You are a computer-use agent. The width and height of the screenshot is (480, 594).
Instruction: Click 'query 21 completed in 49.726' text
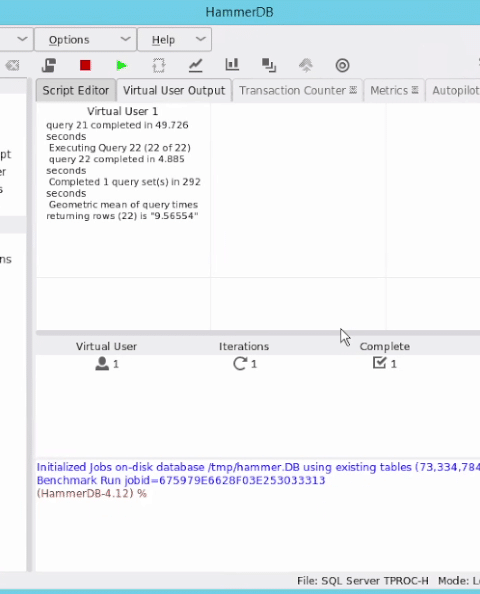[x=117, y=125]
